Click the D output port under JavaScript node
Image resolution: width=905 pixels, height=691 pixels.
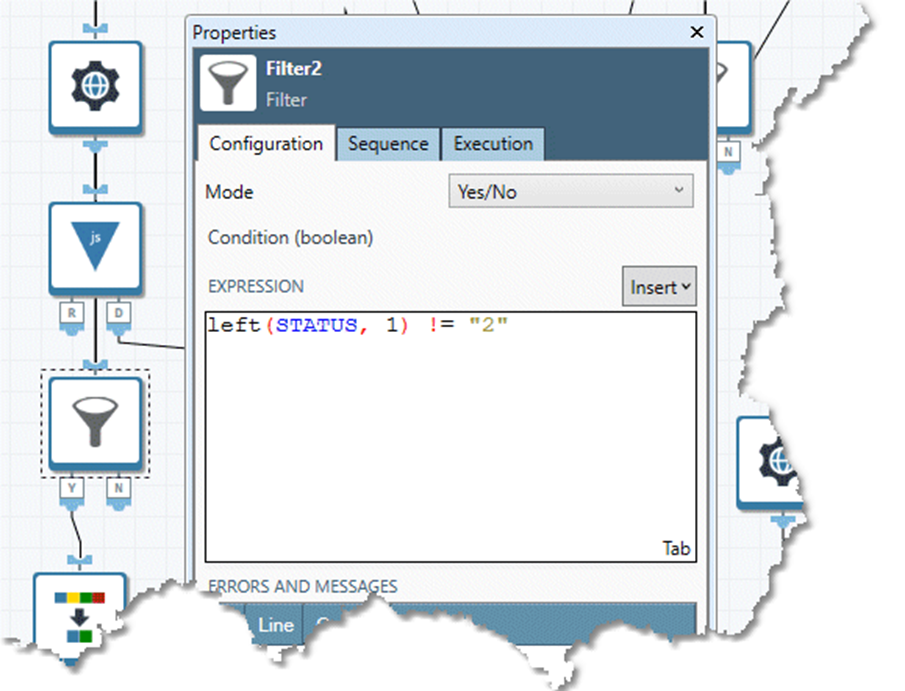(119, 313)
